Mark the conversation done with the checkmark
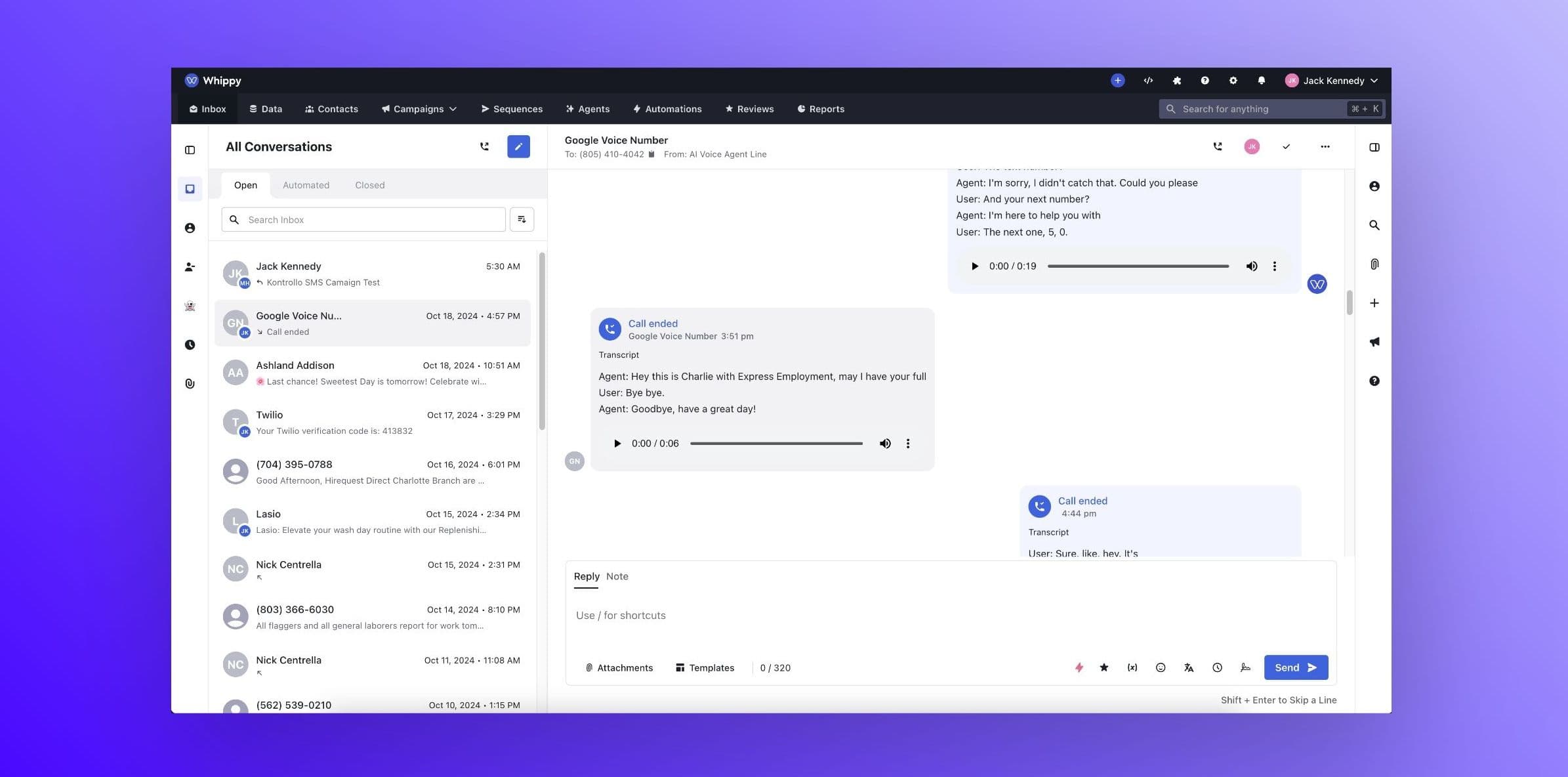 (1286, 146)
